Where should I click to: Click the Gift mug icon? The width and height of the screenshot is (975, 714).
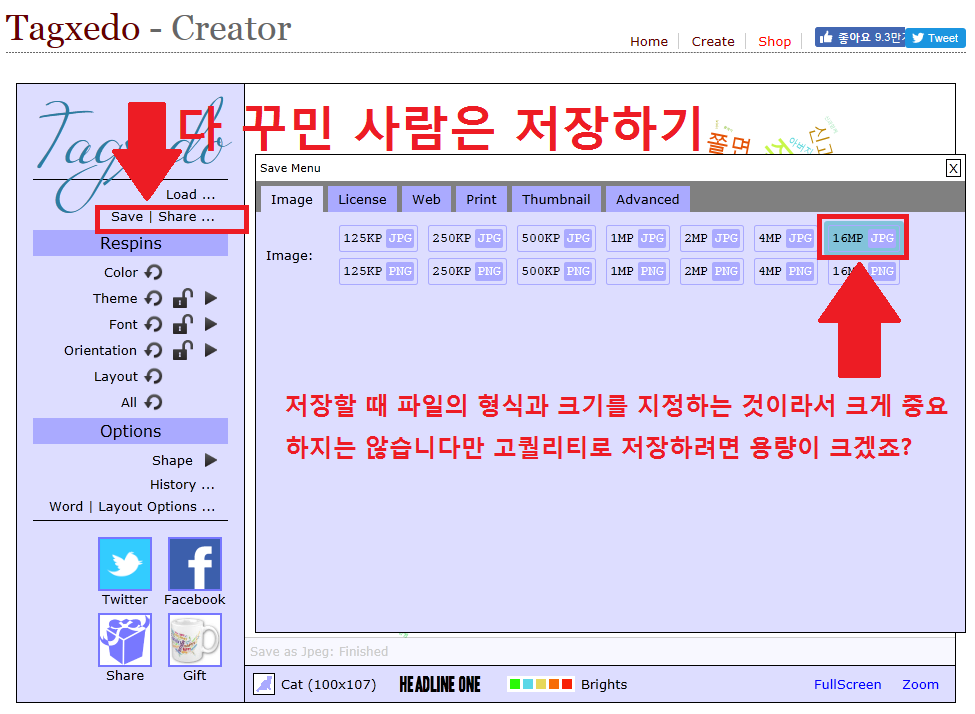click(195, 640)
